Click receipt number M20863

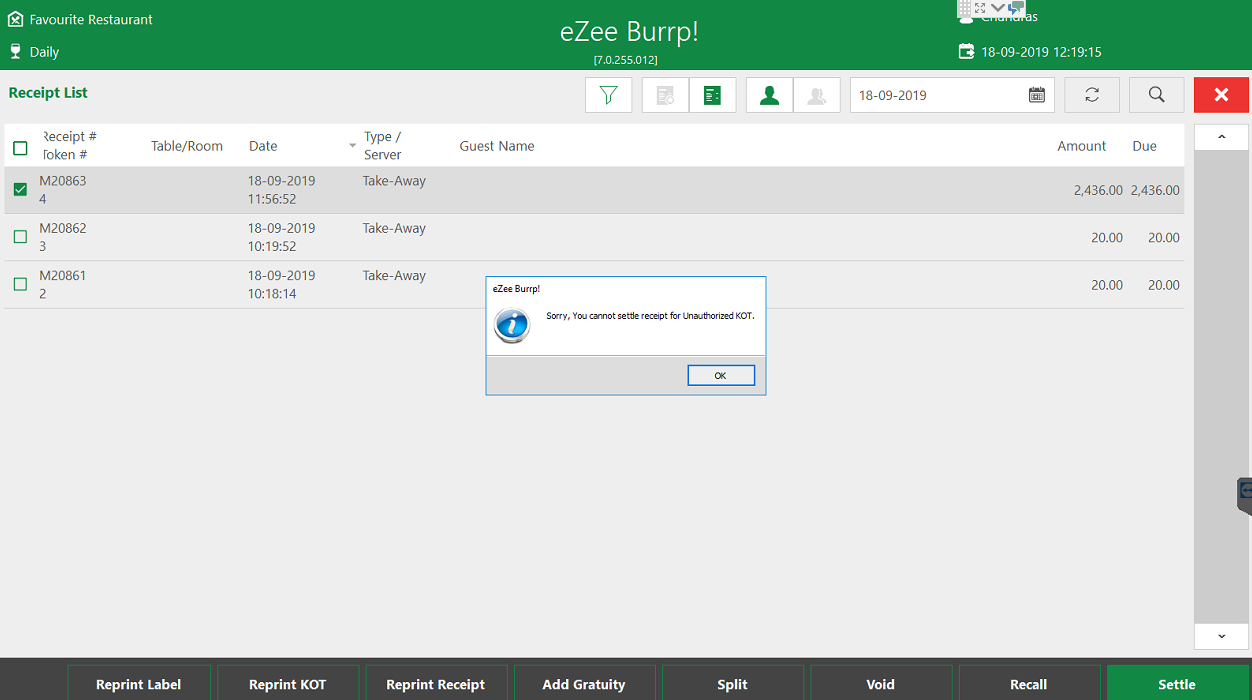pos(63,181)
